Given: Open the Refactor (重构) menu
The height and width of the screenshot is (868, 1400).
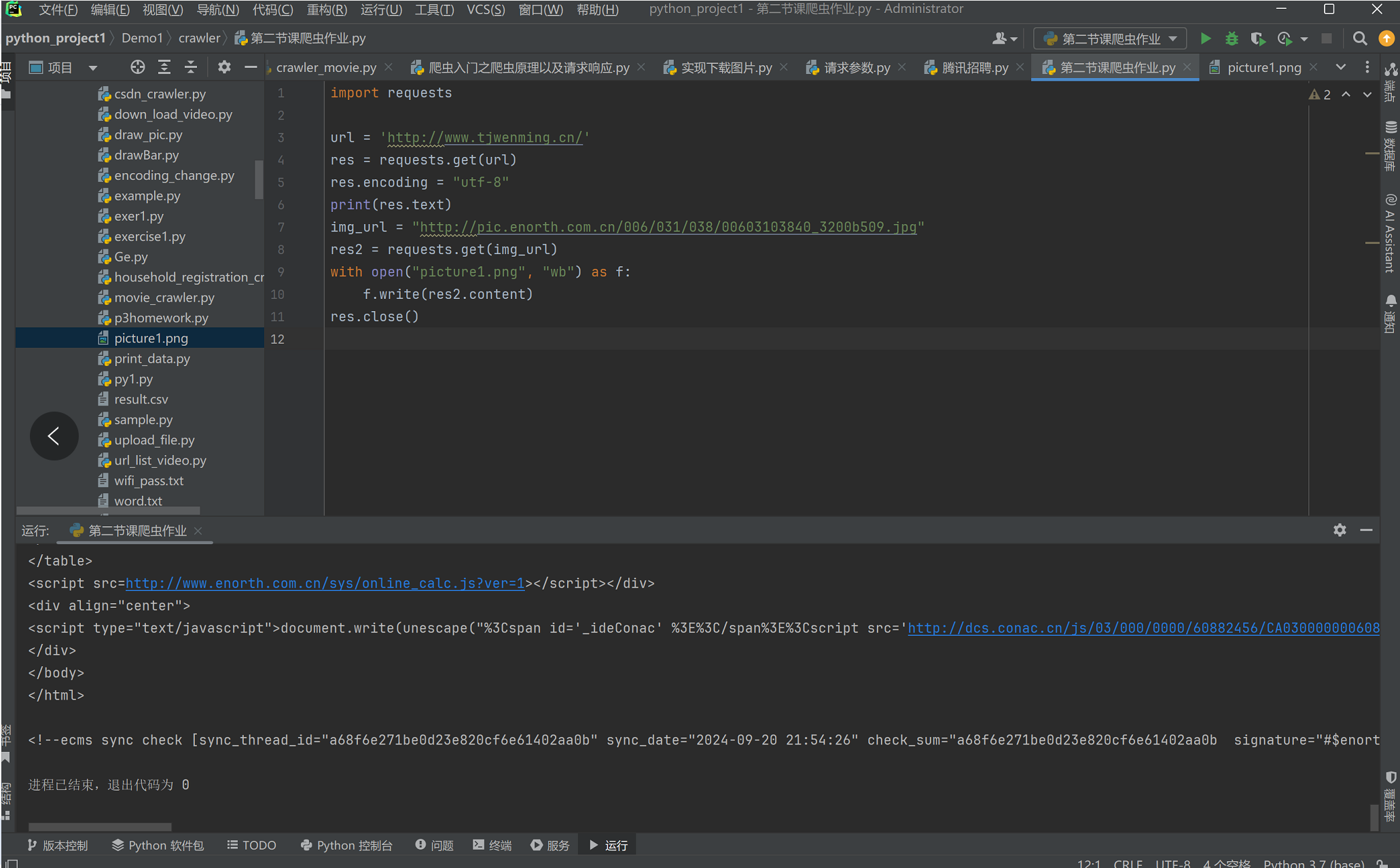Looking at the screenshot, I should 326,10.
